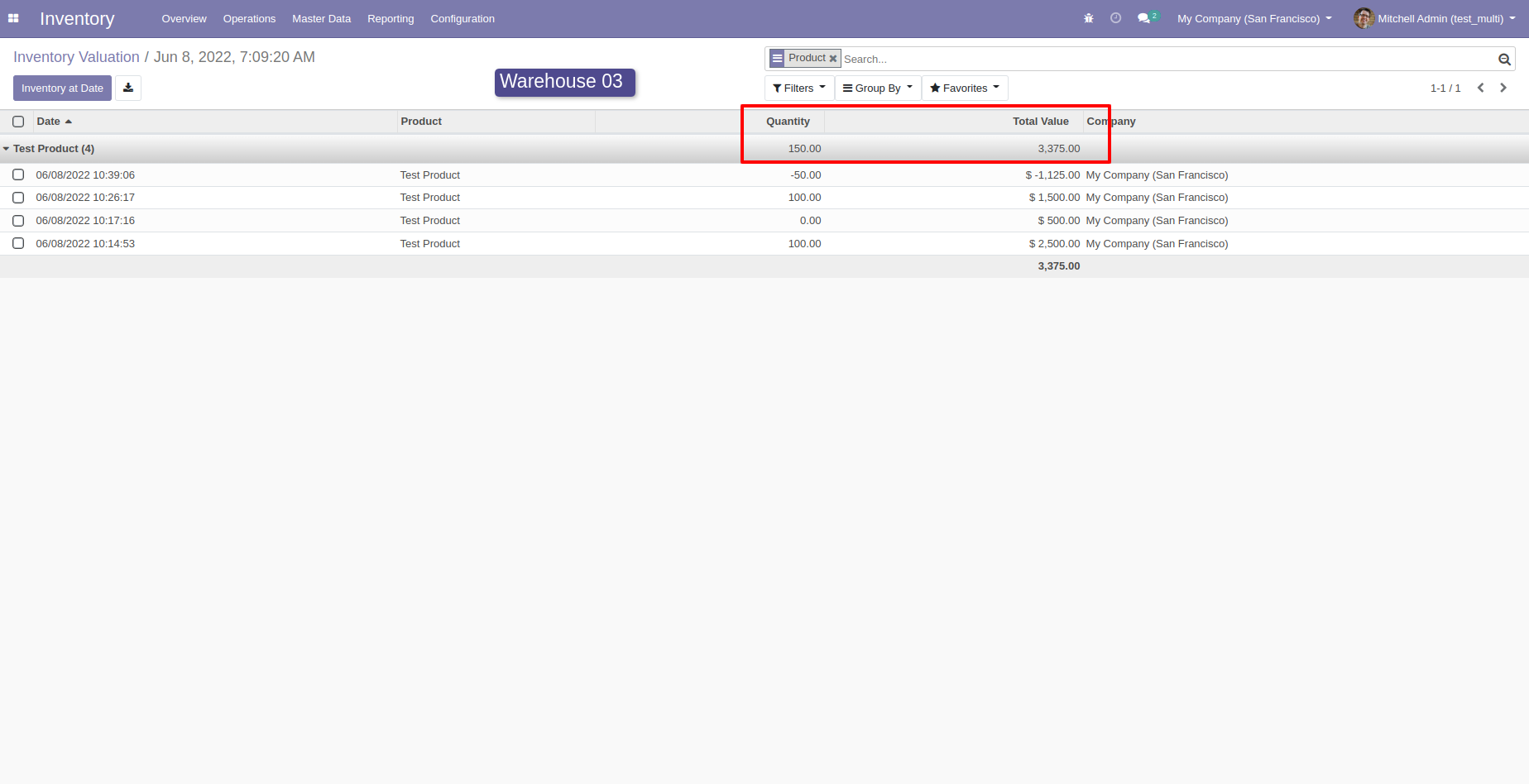Open the Filters dropdown

click(799, 88)
